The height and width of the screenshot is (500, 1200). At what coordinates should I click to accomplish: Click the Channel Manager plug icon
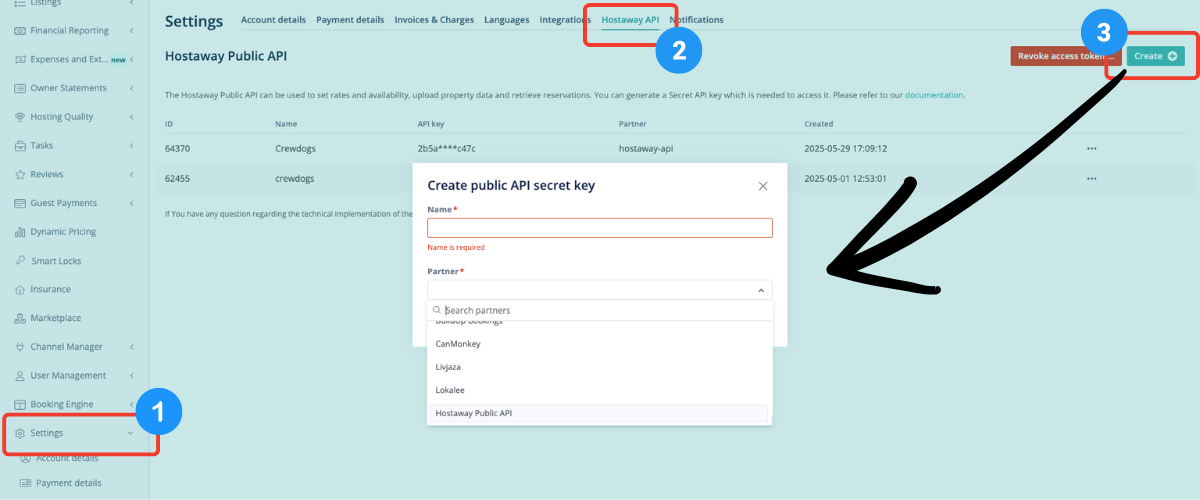pyautogui.click(x=21, y=347)
